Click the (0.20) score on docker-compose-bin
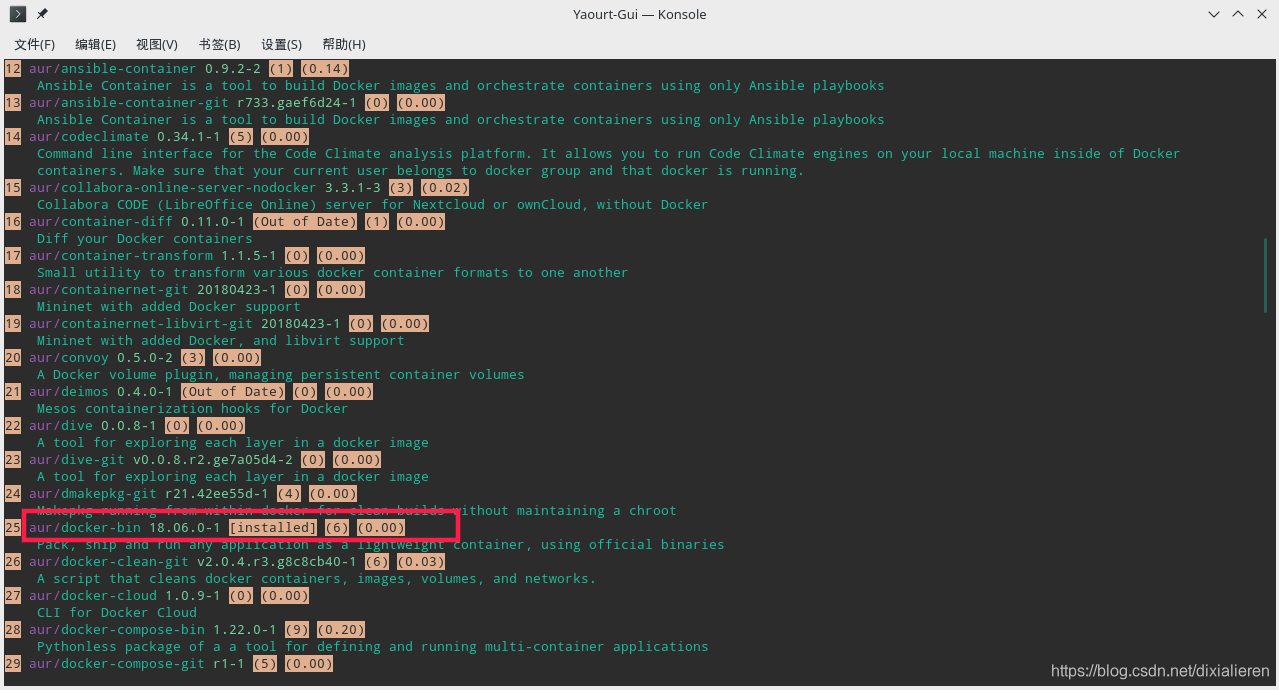 pos(341,630)
